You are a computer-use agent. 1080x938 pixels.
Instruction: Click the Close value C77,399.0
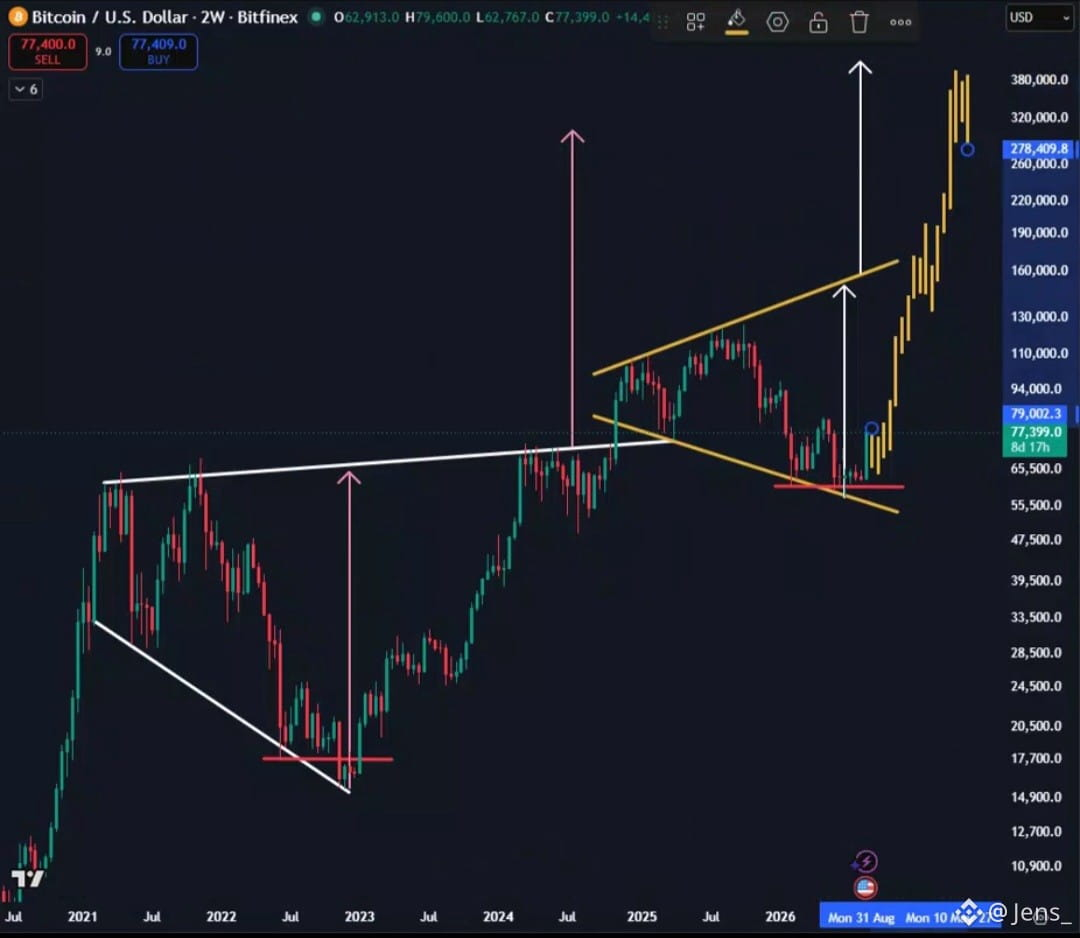[x=577, y=17]
